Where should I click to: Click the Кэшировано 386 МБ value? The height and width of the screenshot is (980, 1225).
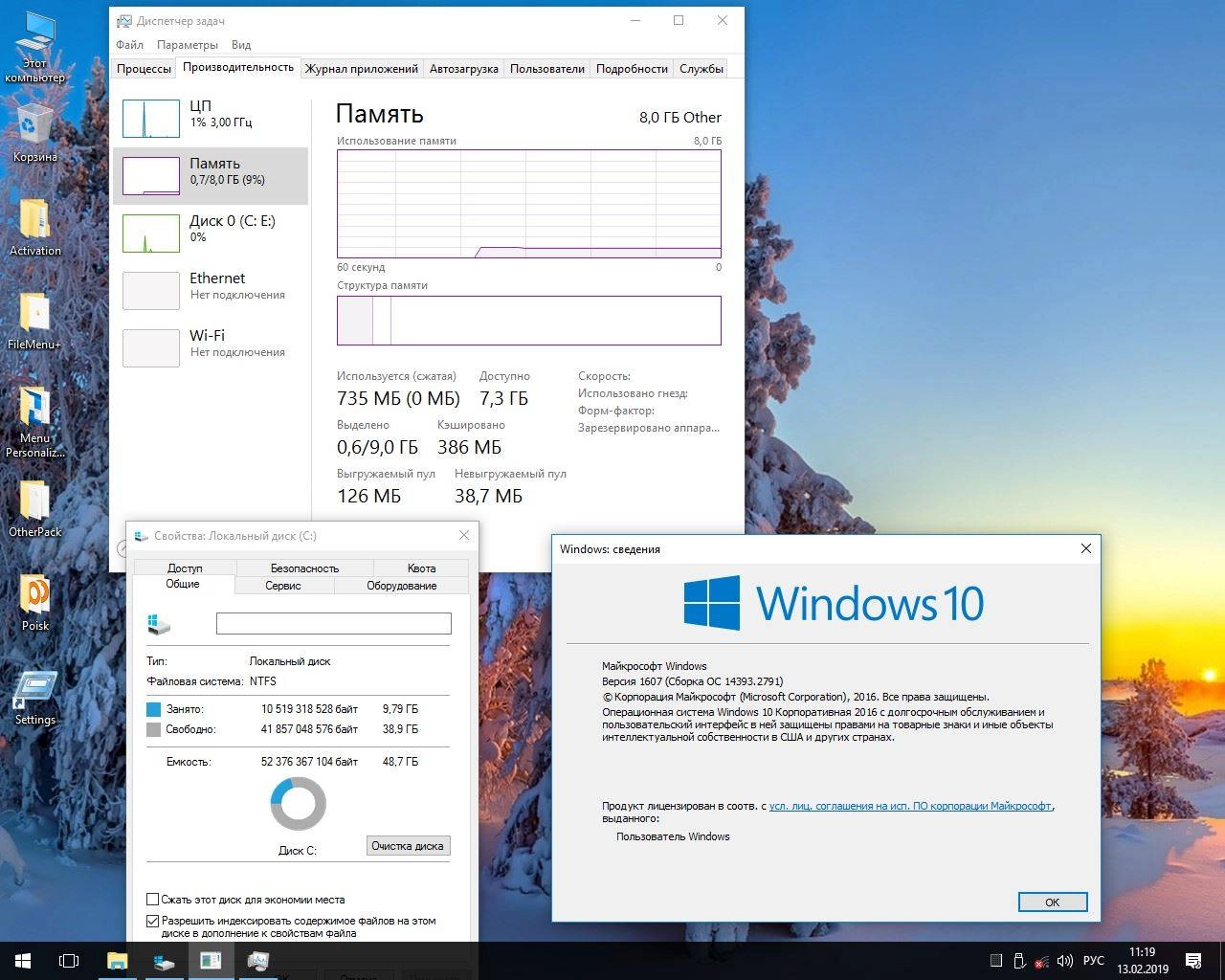point(470,448)
